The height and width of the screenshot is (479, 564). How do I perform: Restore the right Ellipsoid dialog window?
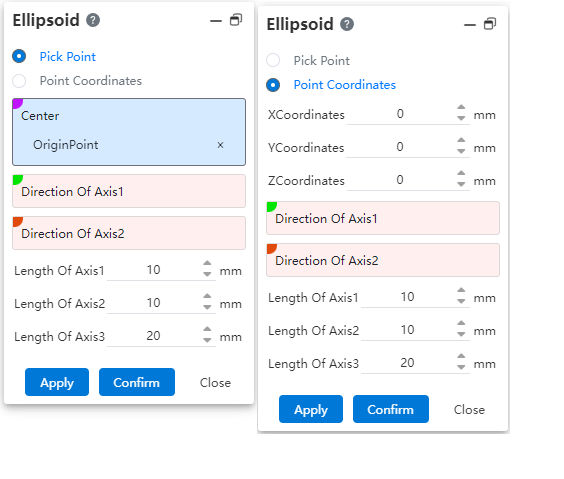(490, 24)
